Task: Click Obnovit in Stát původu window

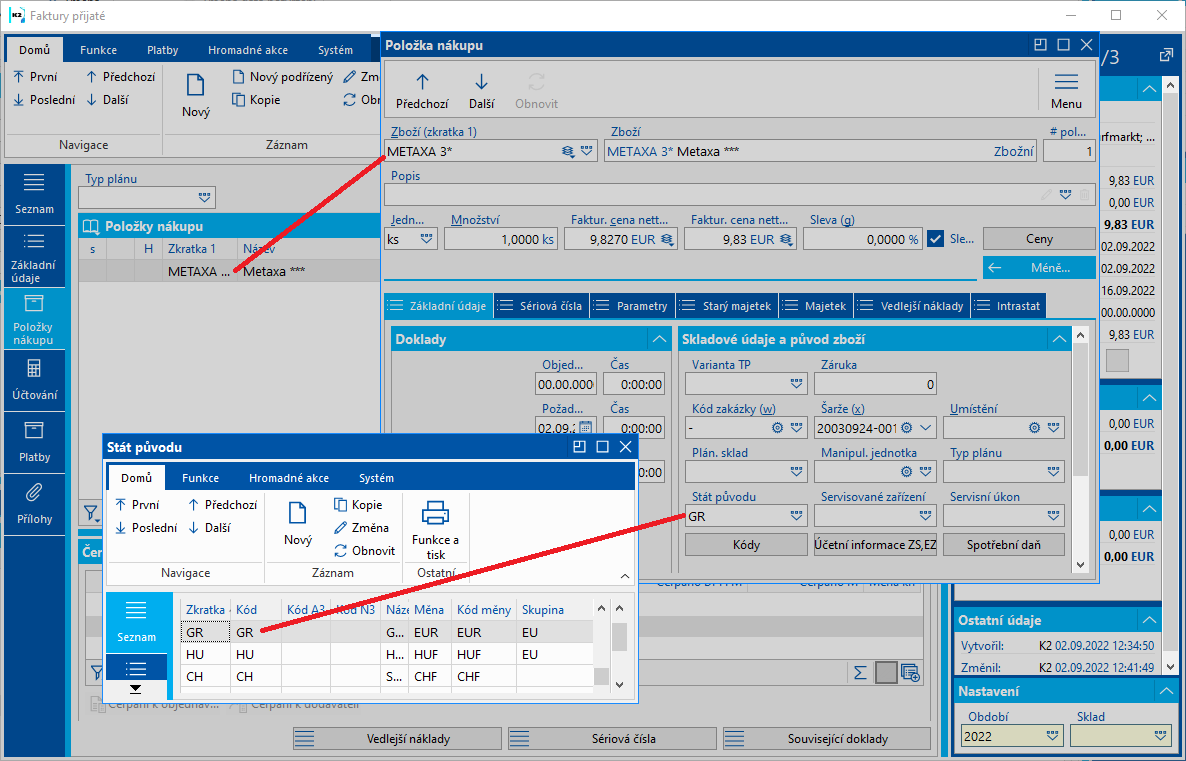Action: point(365,550)
